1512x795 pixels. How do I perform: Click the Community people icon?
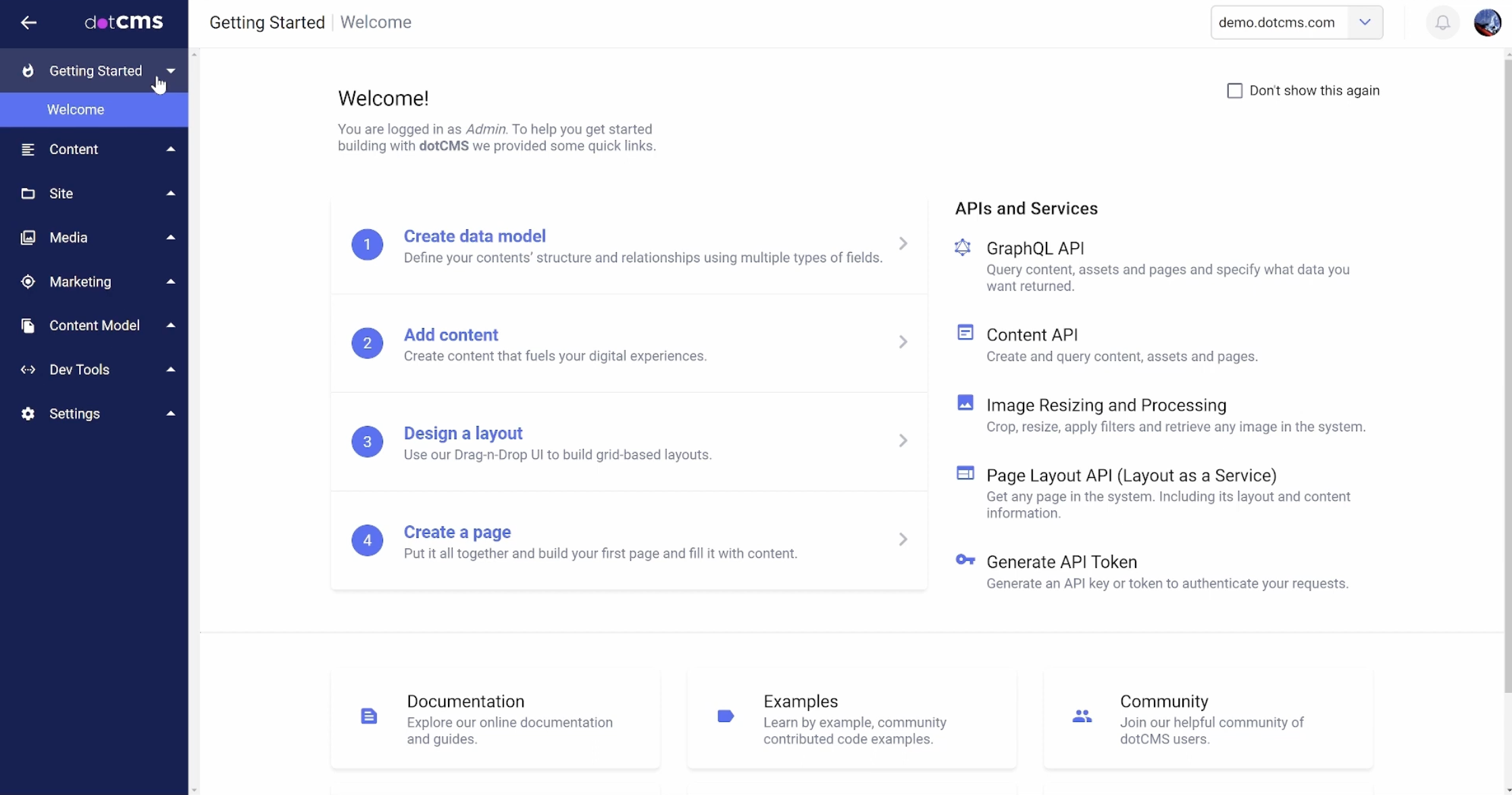point(1082,716)
